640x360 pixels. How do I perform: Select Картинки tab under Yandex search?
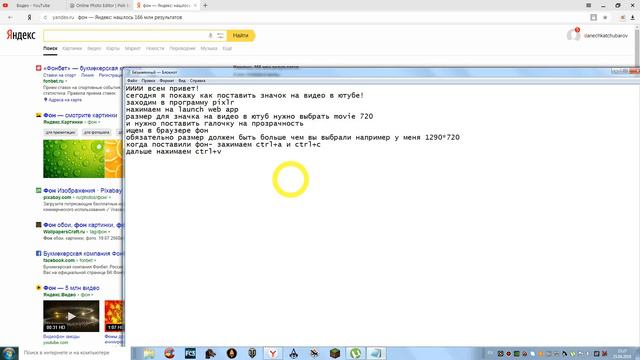click(72, 48)
